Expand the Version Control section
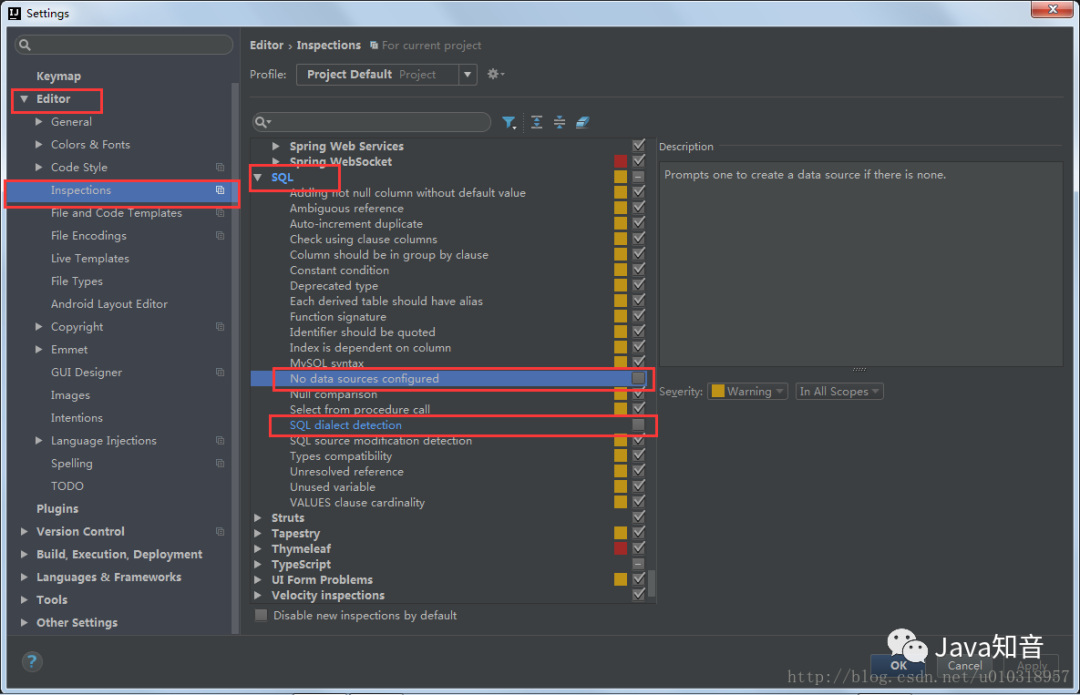Screen dimensions: 1080x695 [x=24, y=531]
